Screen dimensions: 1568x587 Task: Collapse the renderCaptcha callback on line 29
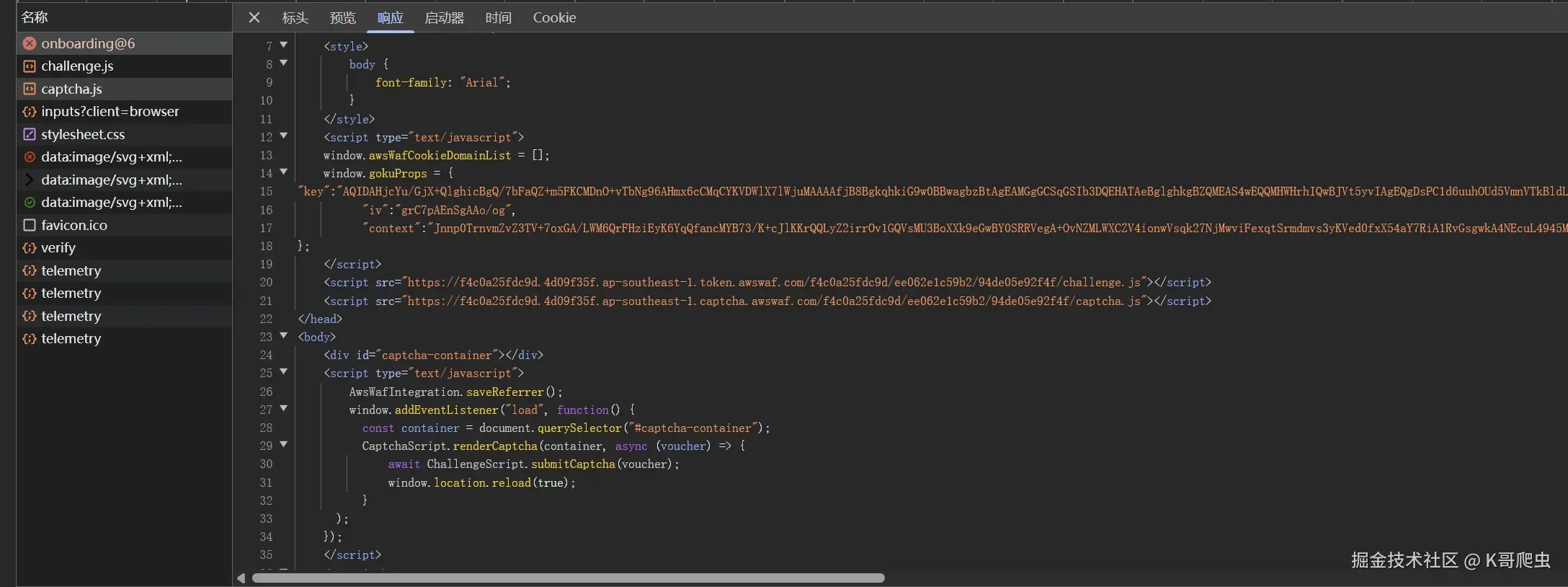(284, 444)
